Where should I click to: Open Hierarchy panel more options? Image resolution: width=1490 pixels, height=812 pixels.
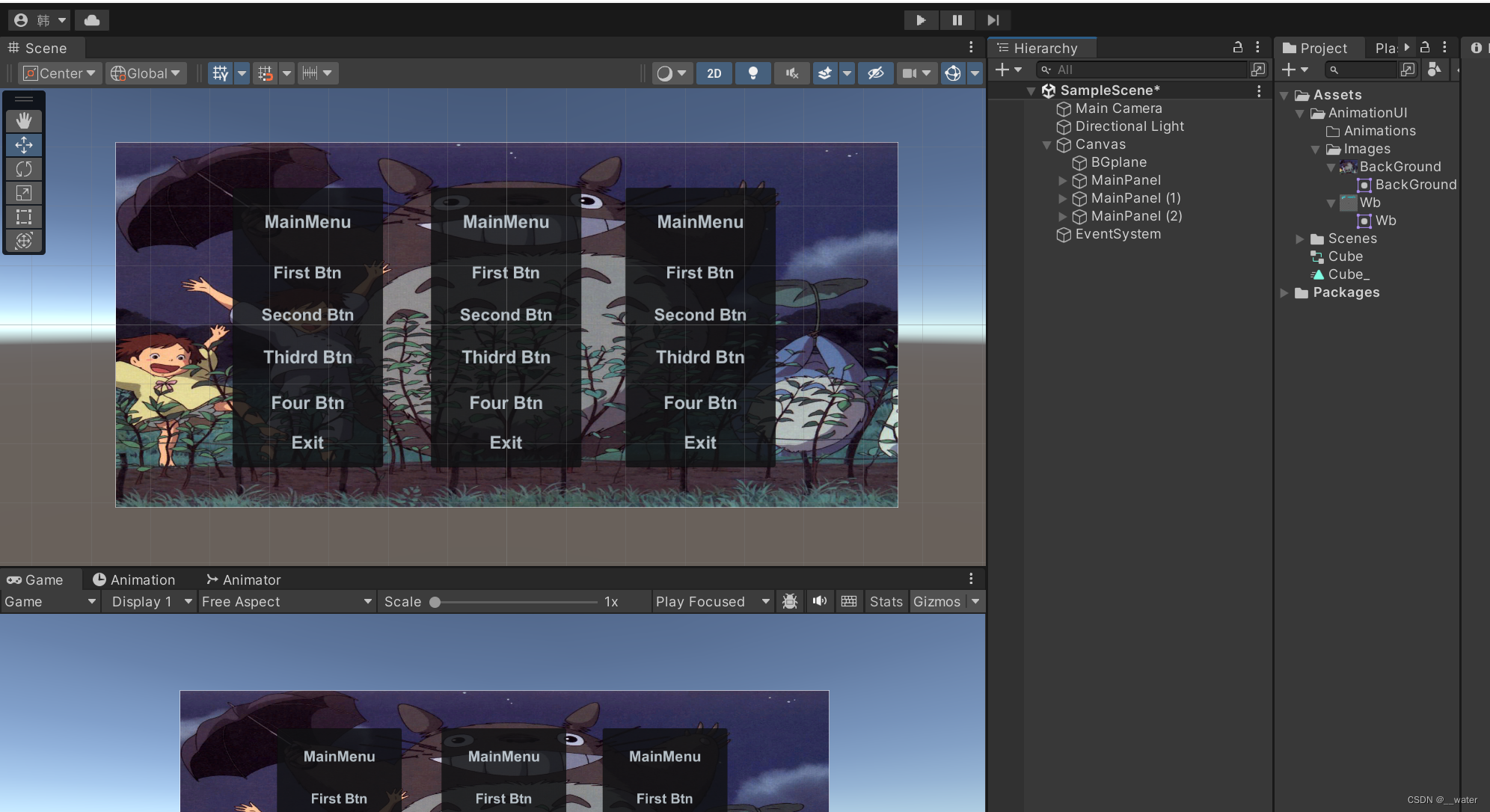1258,47
